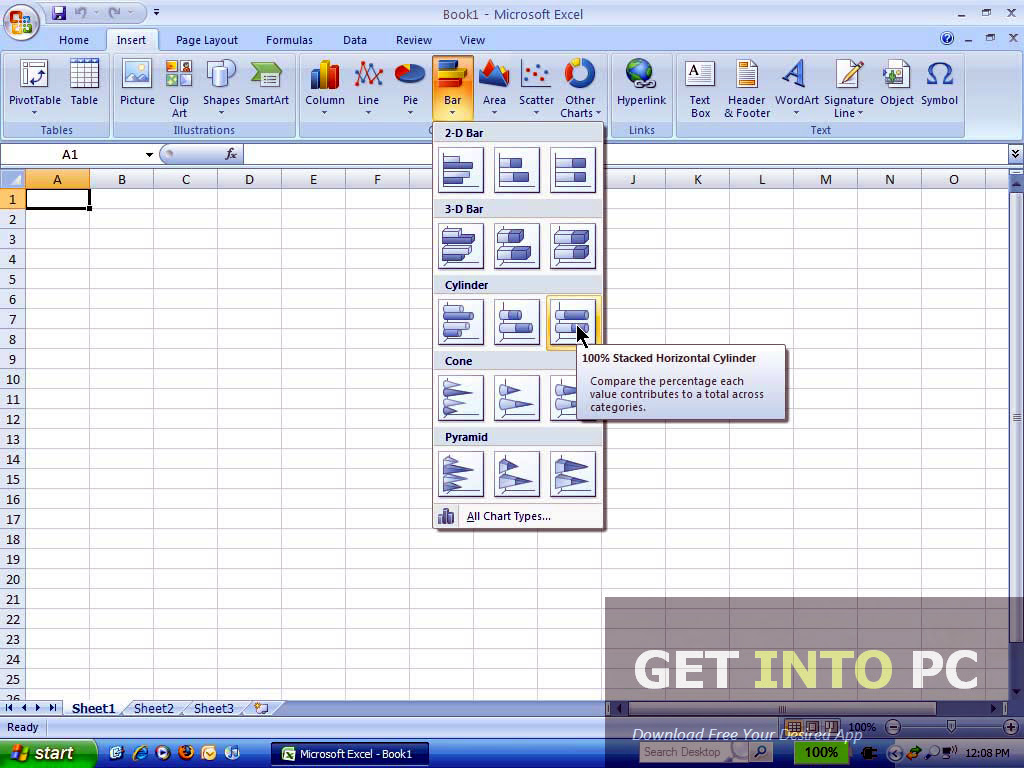Open the Pie chart dropdown
1024x768 pixels.
[x=410, y=88]
